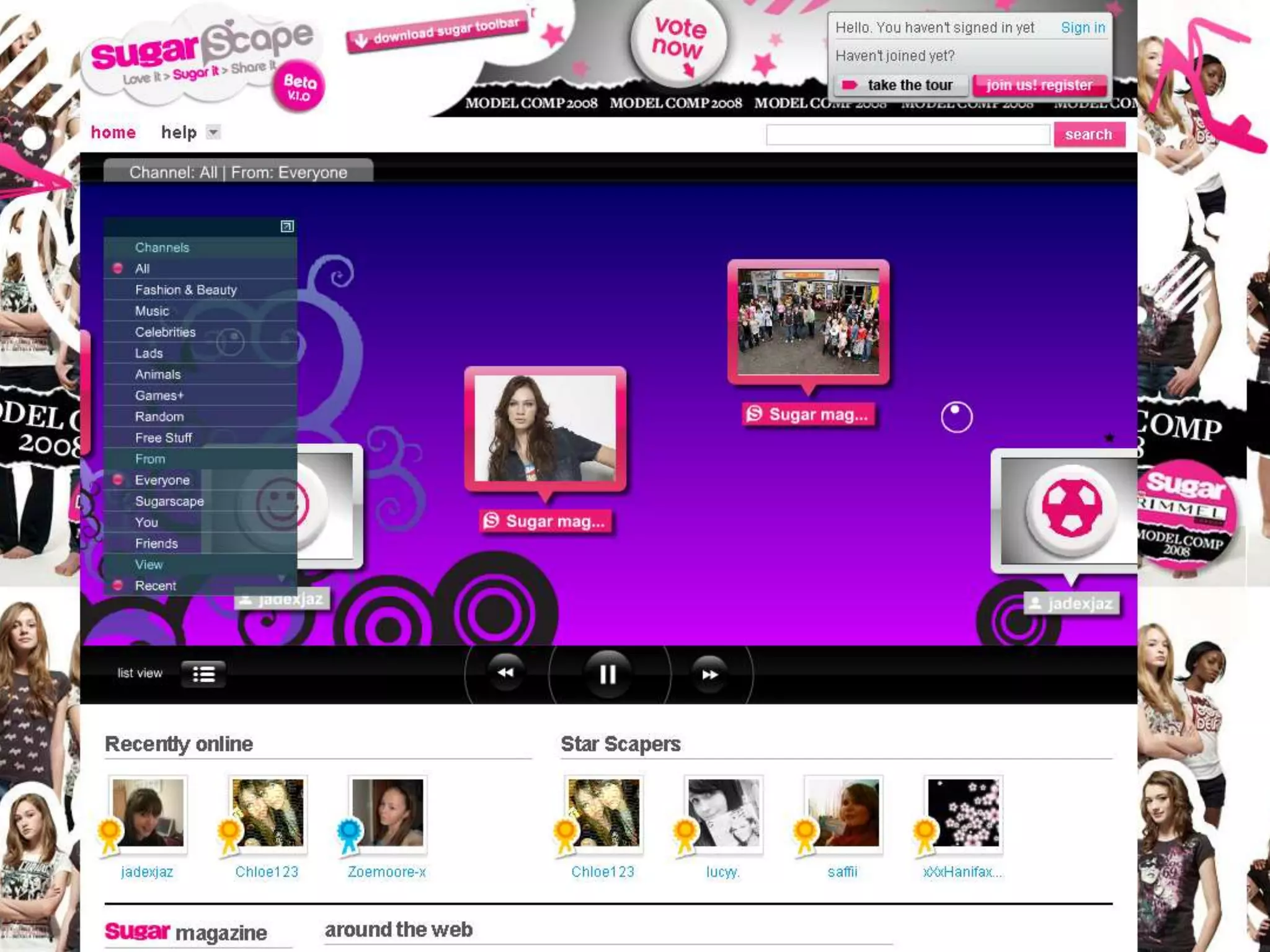Screen dimensions: 1270x952
Task: Open Chloe123 thumbnail under Recently online
Action: [267, 813]
